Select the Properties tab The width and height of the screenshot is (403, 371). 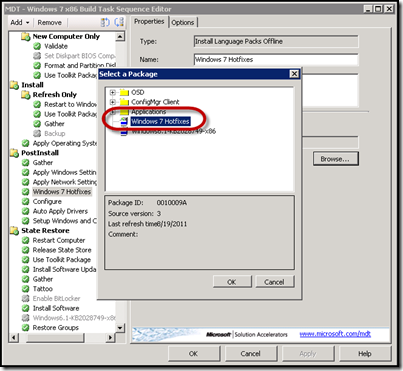tap(149, 22)
